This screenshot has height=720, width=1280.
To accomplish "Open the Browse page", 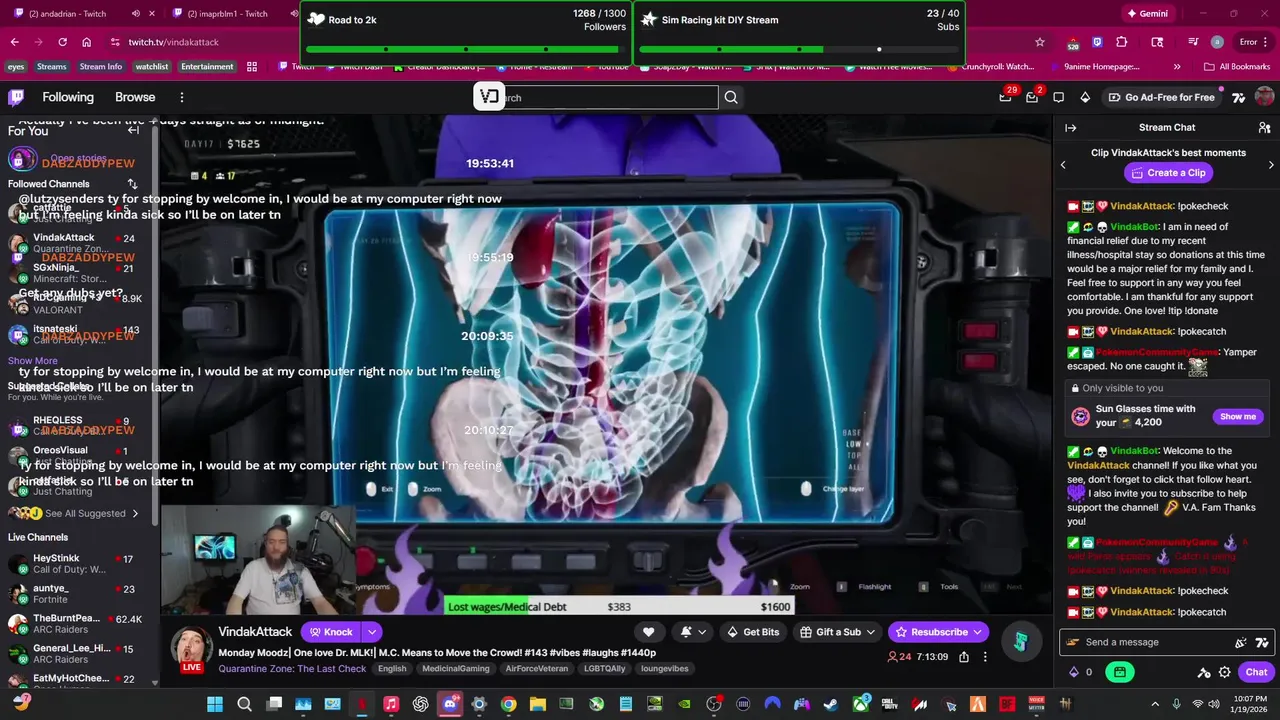I will point(135,97).
